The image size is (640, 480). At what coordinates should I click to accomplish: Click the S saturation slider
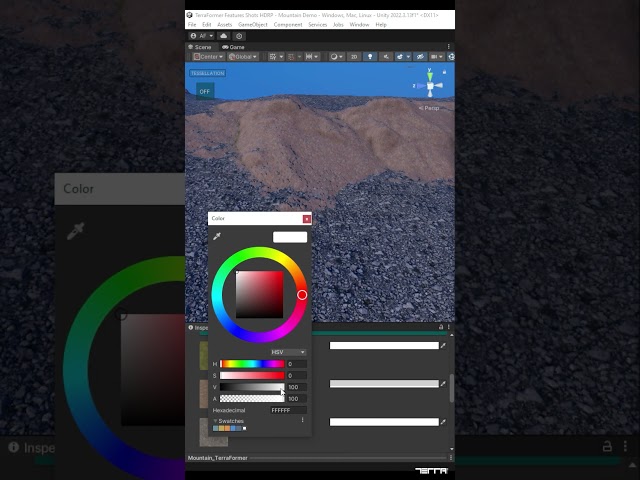[252, 376]
